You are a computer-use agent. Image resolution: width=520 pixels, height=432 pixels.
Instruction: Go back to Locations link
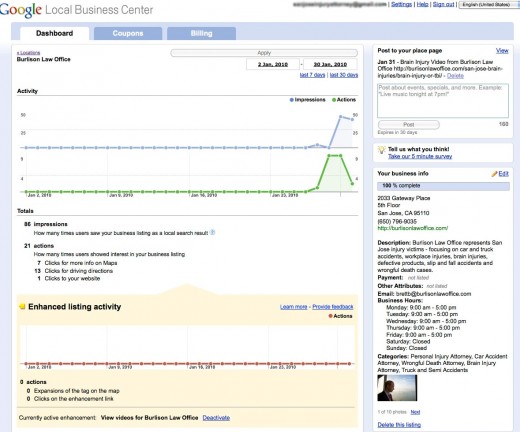28,53
